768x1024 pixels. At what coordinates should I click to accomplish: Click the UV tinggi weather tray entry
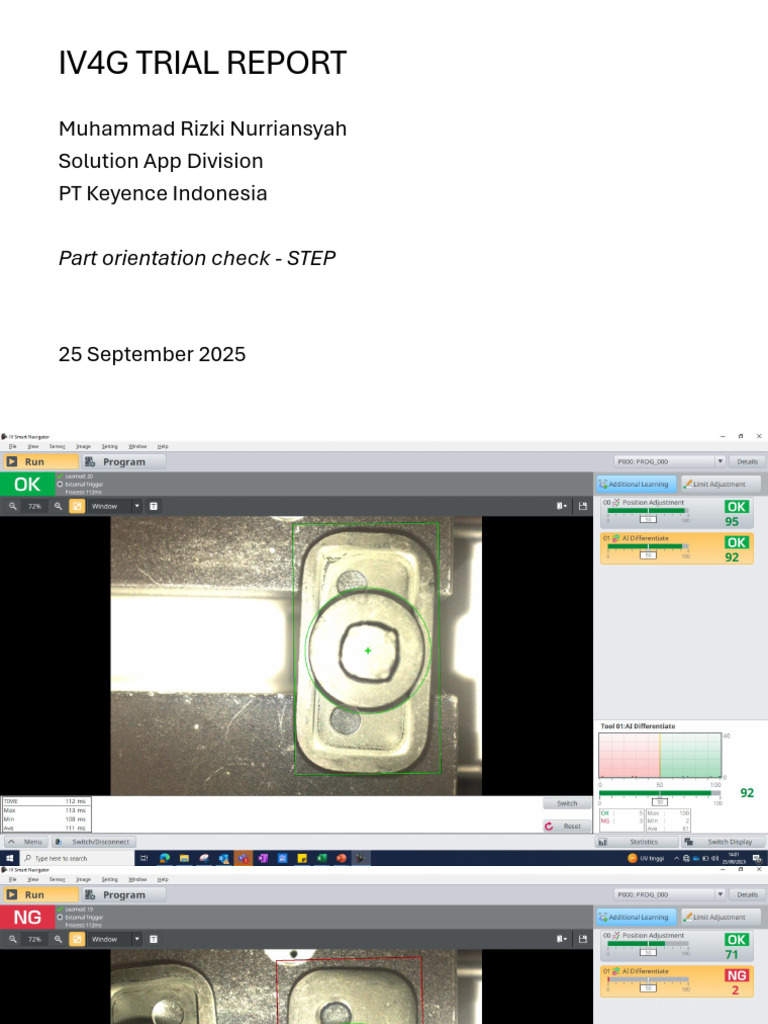[x=646, y=858]
